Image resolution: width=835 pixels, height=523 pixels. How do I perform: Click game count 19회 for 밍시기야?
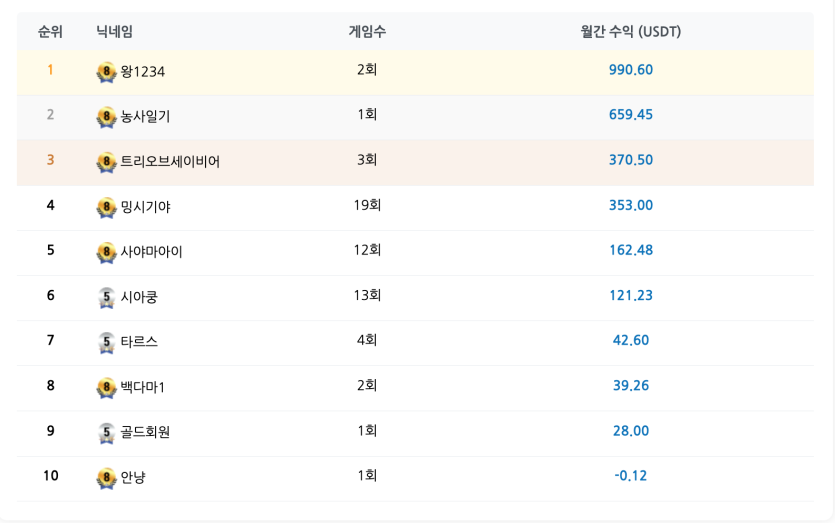coord(367,205)
